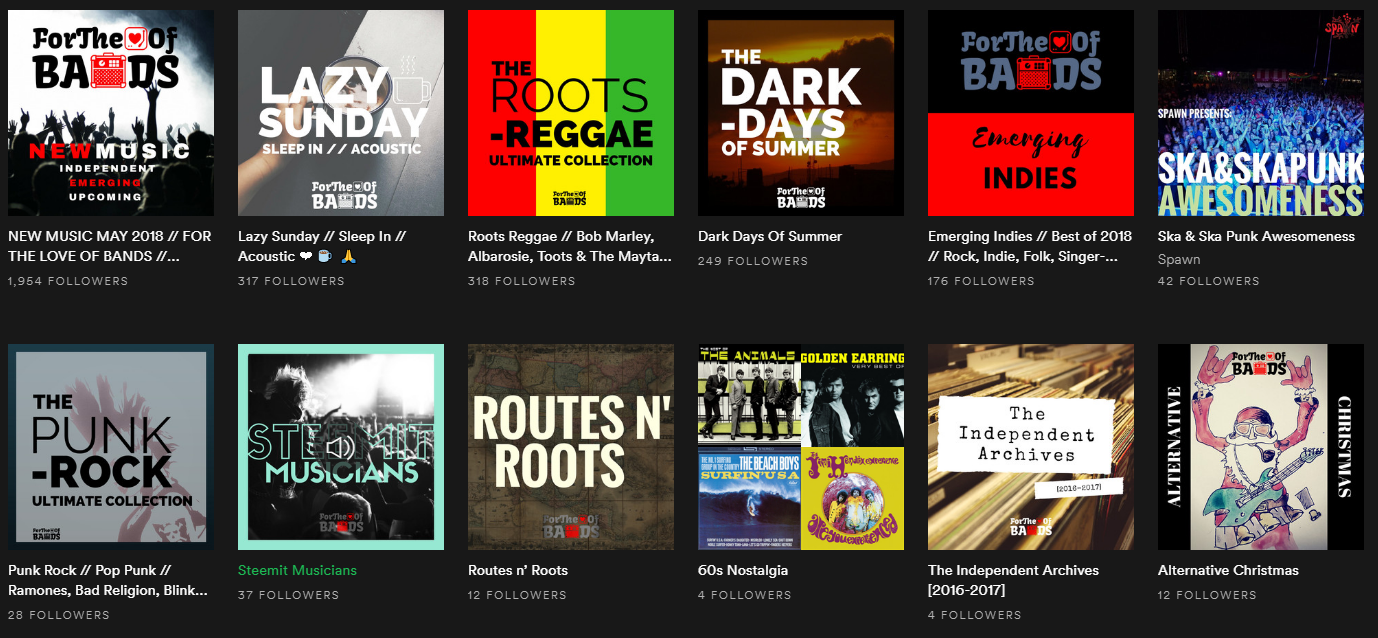Open the 'Spawn' creator link
Image resolution: width=1378 pixels, height=638 pixels.
point(1179,259)
